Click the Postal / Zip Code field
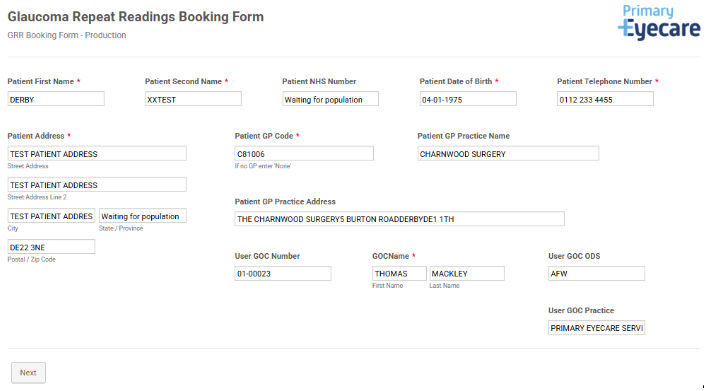 point(51,247)
